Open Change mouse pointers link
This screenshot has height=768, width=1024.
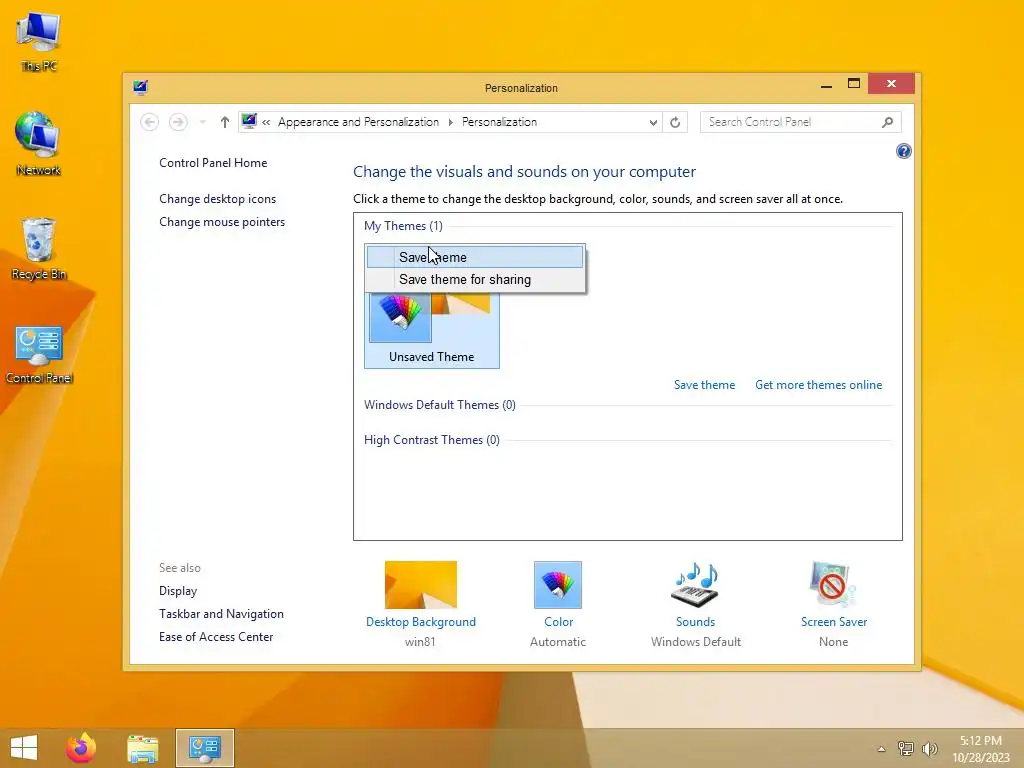222,222
